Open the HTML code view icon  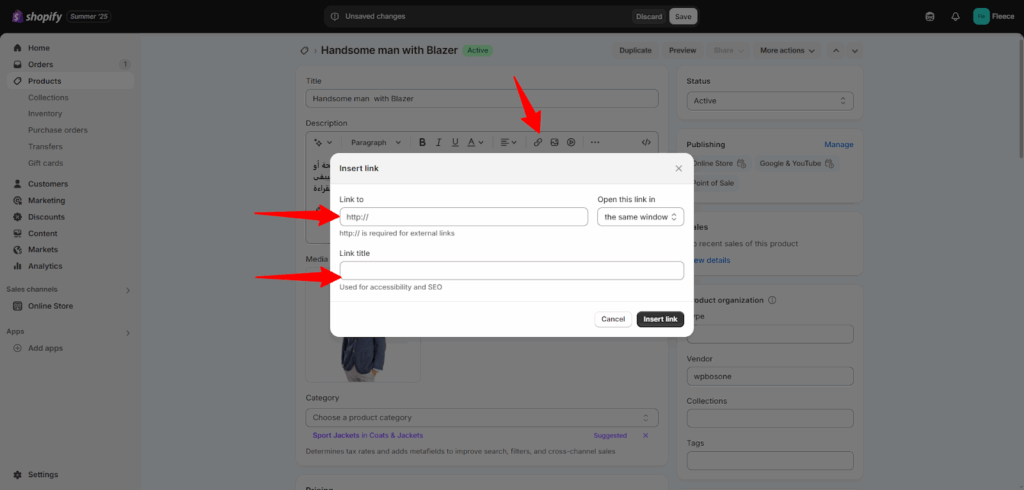coord(645,143)
